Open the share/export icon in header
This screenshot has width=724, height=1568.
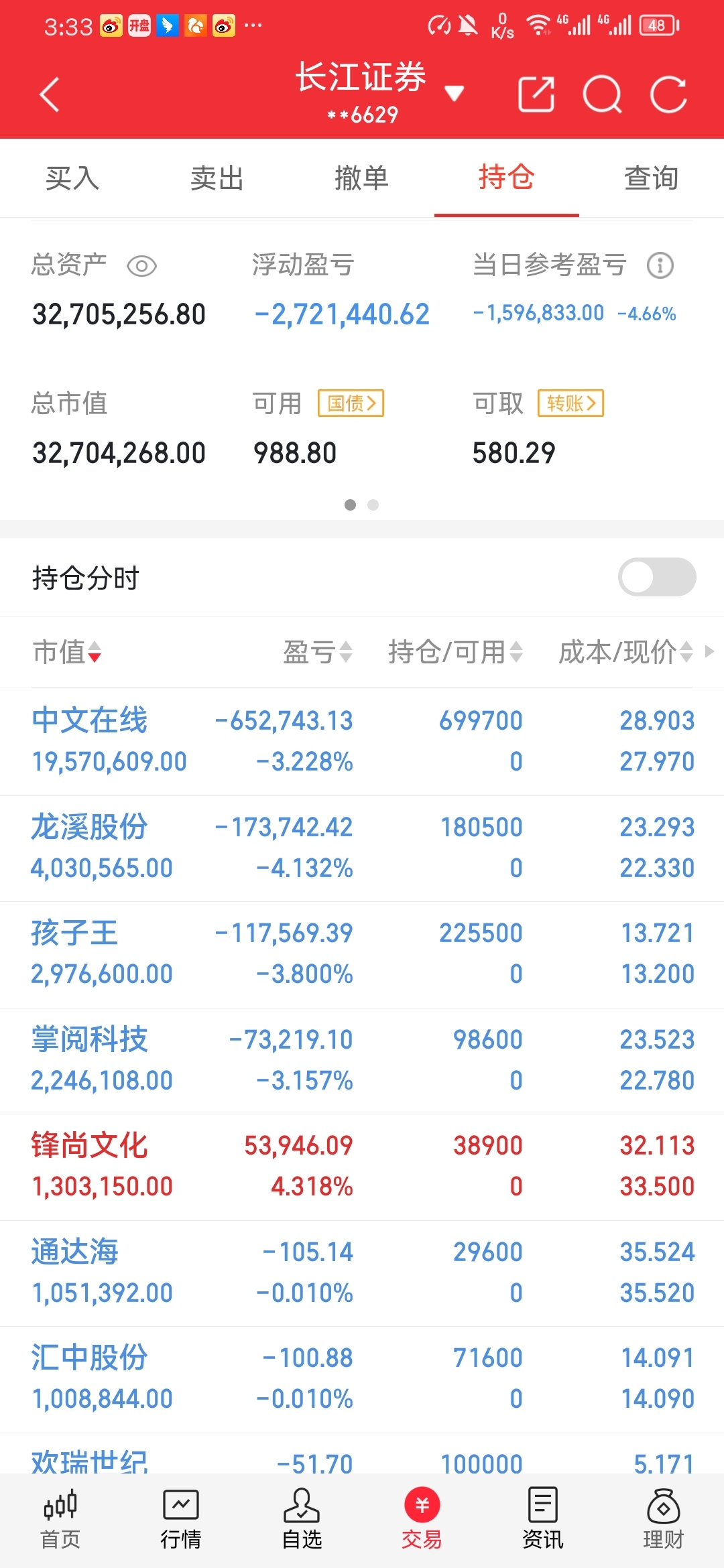536,94
